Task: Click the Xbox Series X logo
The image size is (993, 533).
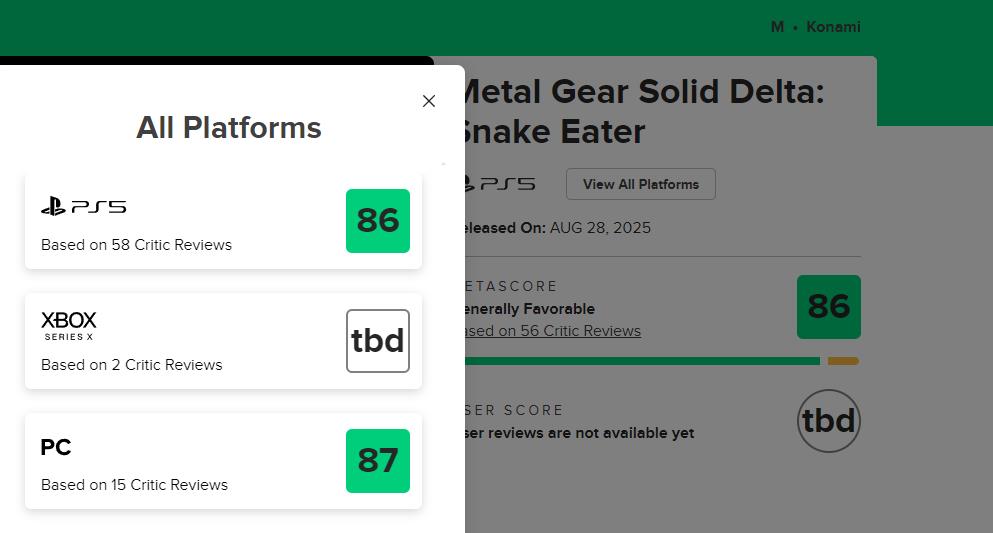Action: pos(69,325)
